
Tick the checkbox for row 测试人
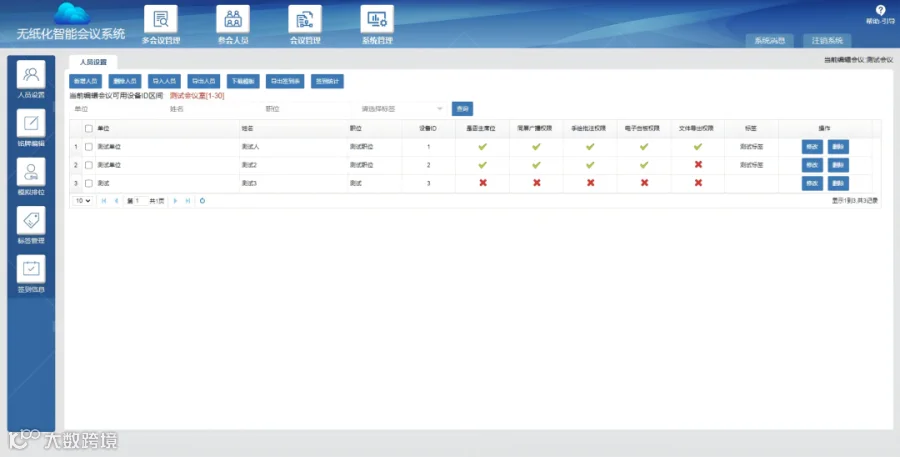tap(88, 147)
